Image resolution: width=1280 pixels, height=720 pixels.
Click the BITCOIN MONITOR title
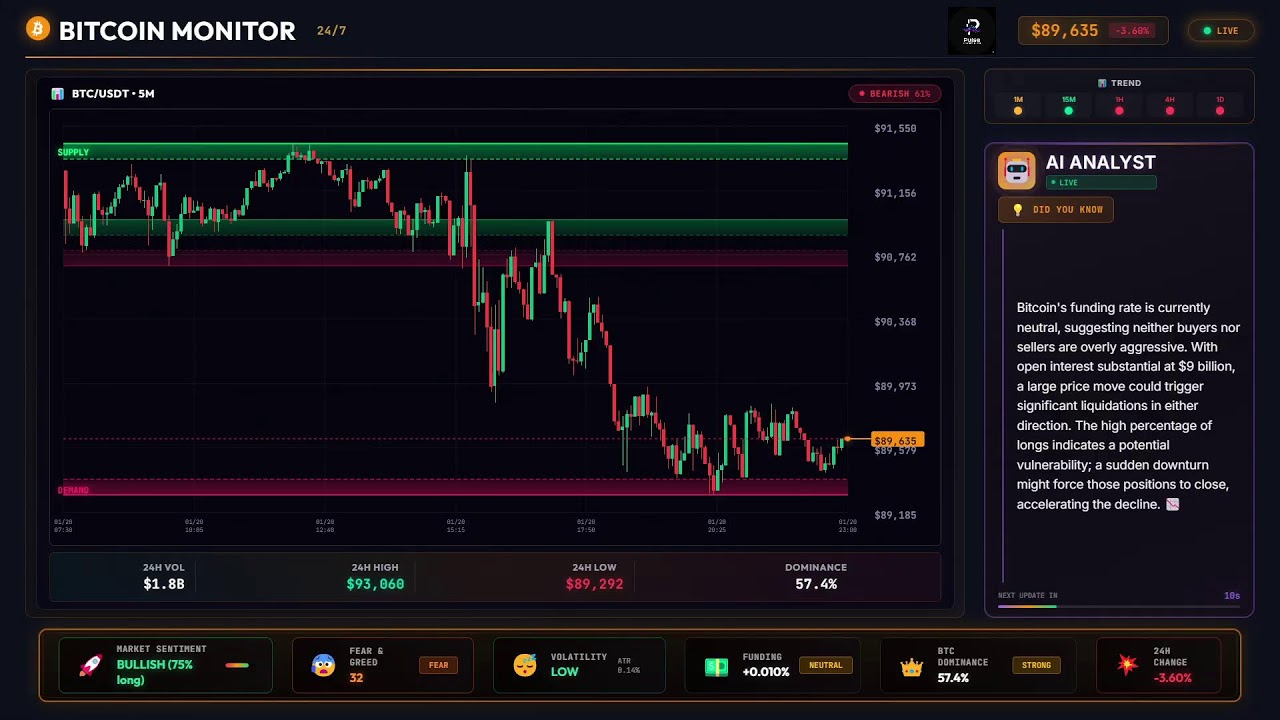tap(177, 31)
